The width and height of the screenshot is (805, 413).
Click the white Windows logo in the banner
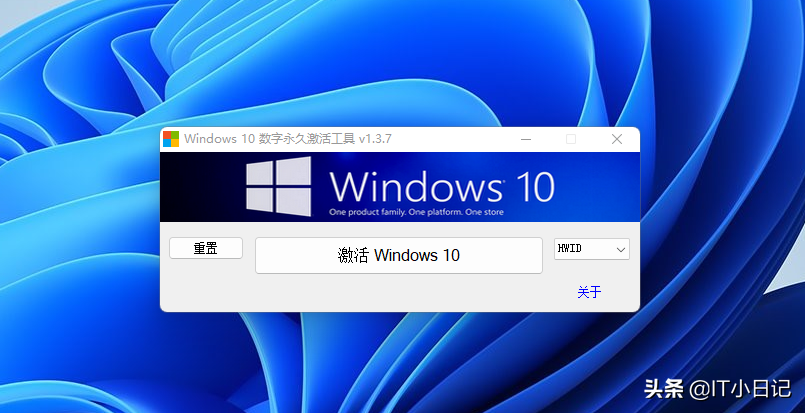coord(279,186)
